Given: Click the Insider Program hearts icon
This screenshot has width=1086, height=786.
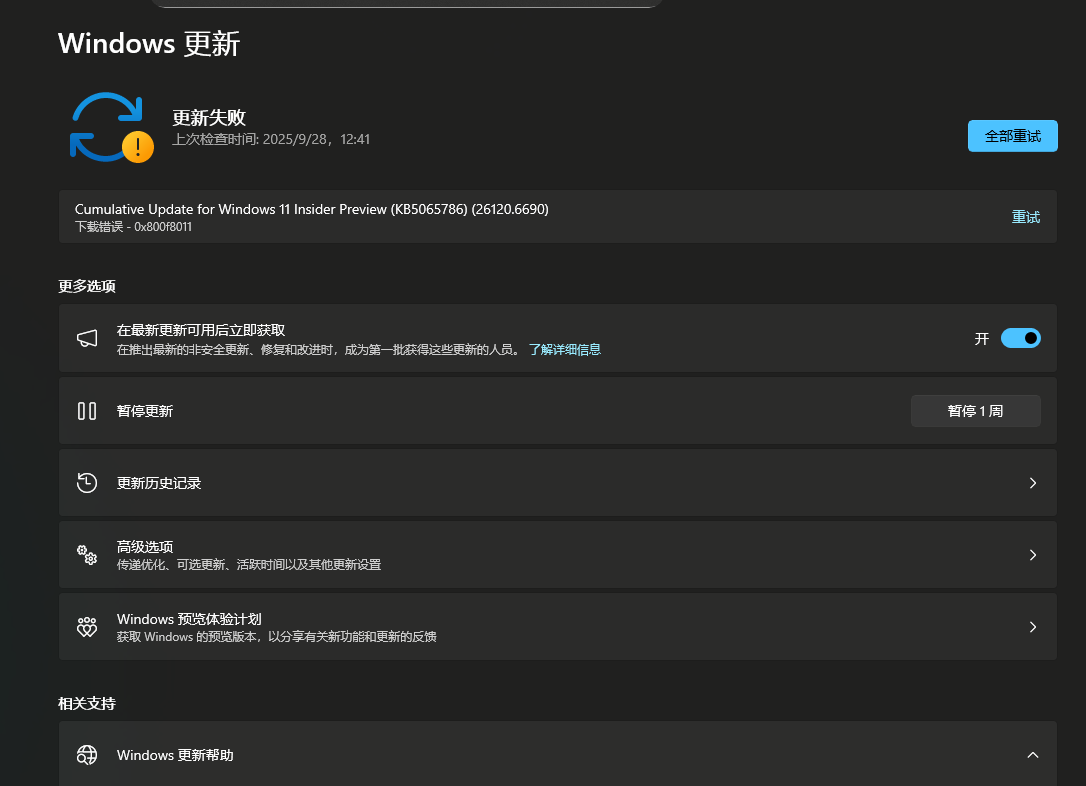Looking at the screenshot, I should [87, 627].
